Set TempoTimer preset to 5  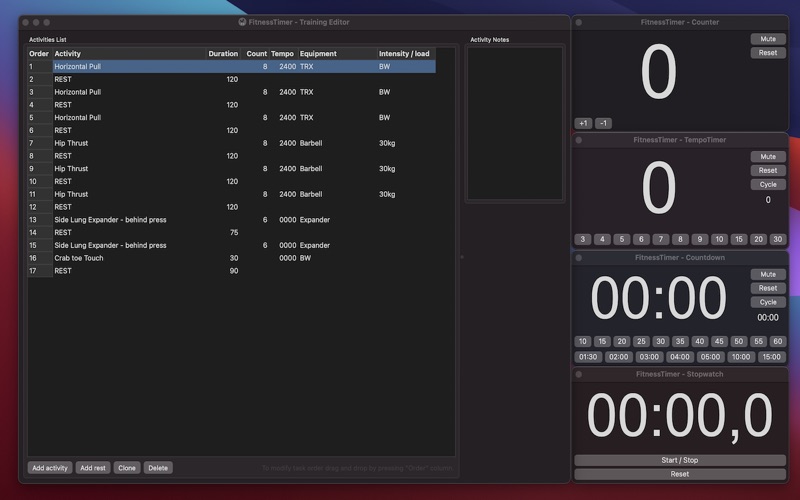621,239
